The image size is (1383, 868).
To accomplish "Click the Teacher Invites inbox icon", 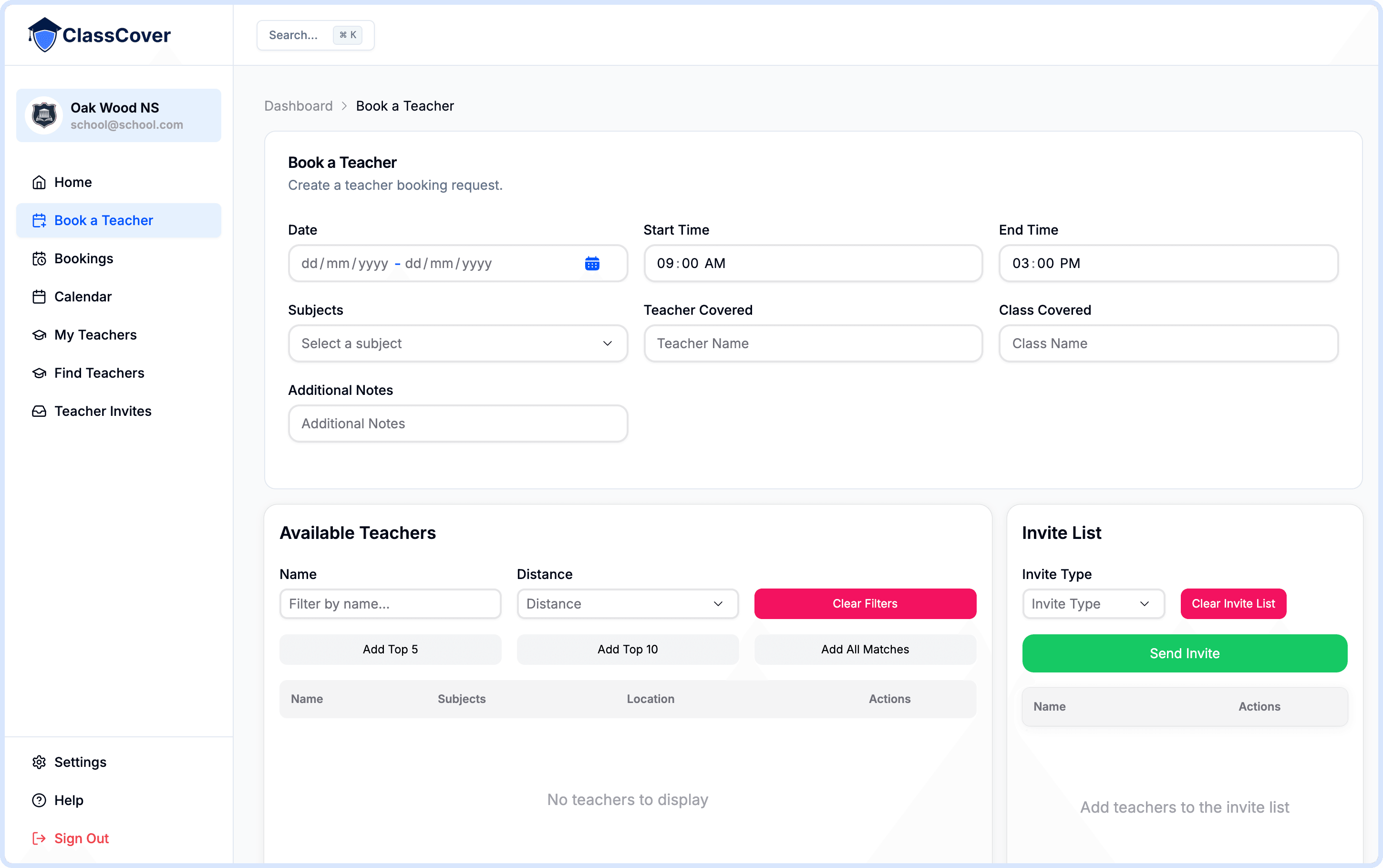I will (x=39, y=412).
